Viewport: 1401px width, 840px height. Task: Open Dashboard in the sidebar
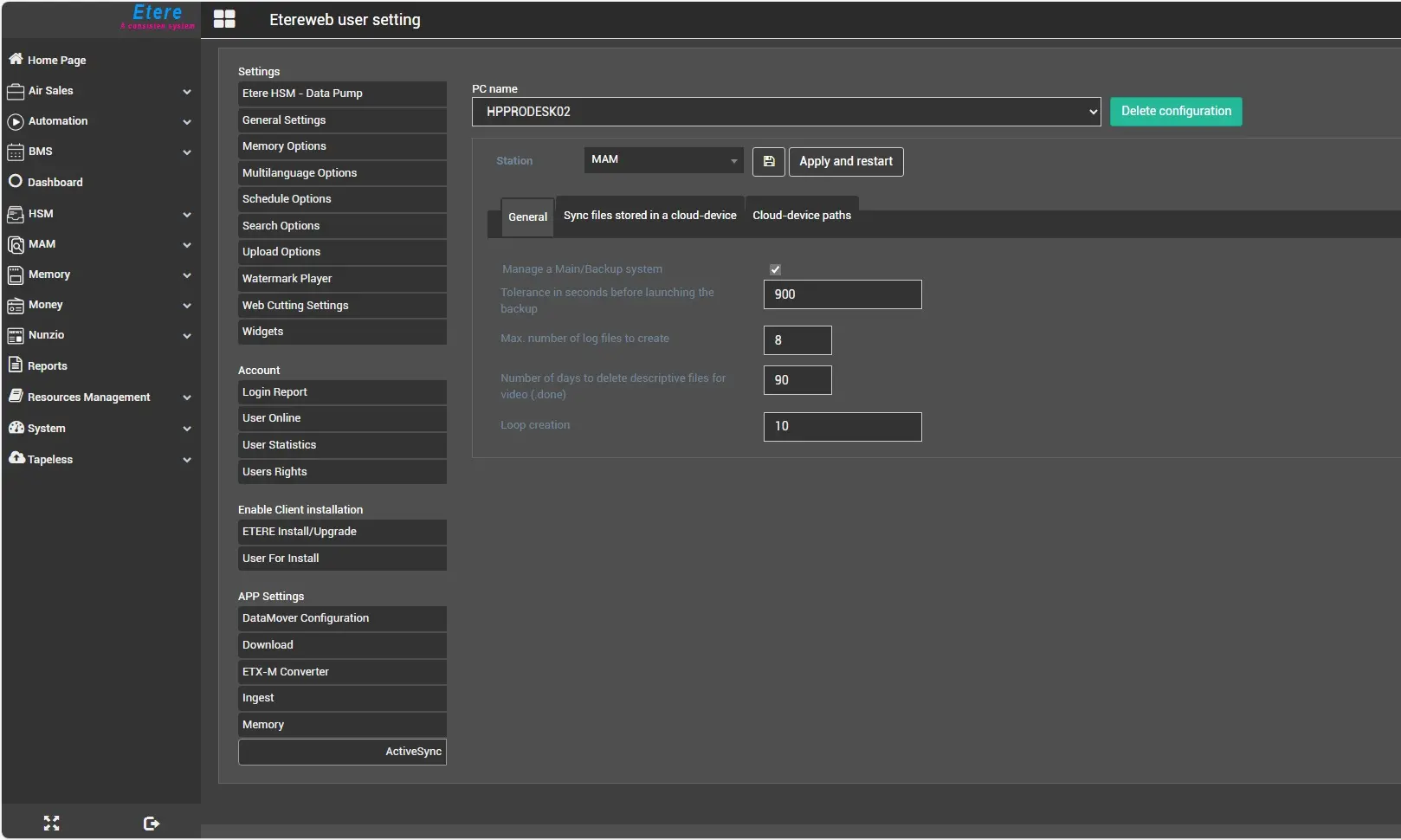[x=55, y=182]
